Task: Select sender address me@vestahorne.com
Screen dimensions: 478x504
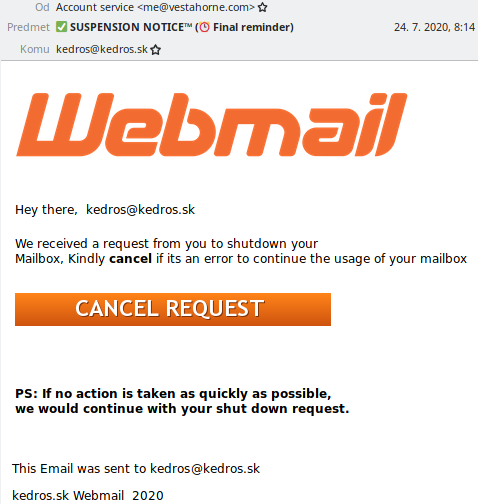Action: pyautogui.click(x=196, y=7)
